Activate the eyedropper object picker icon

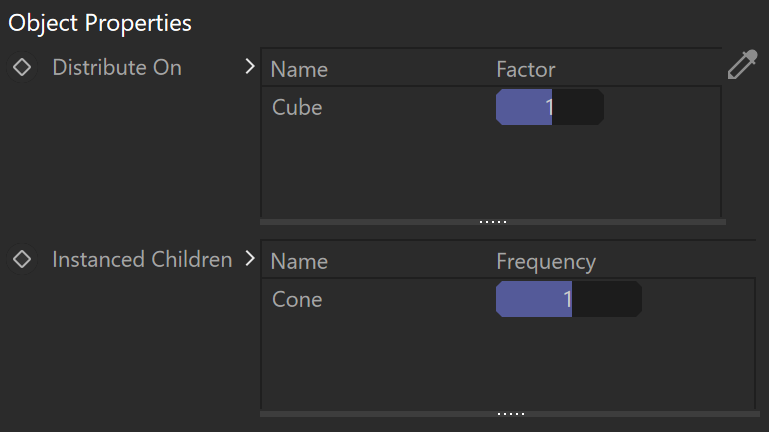click(743, 65)
